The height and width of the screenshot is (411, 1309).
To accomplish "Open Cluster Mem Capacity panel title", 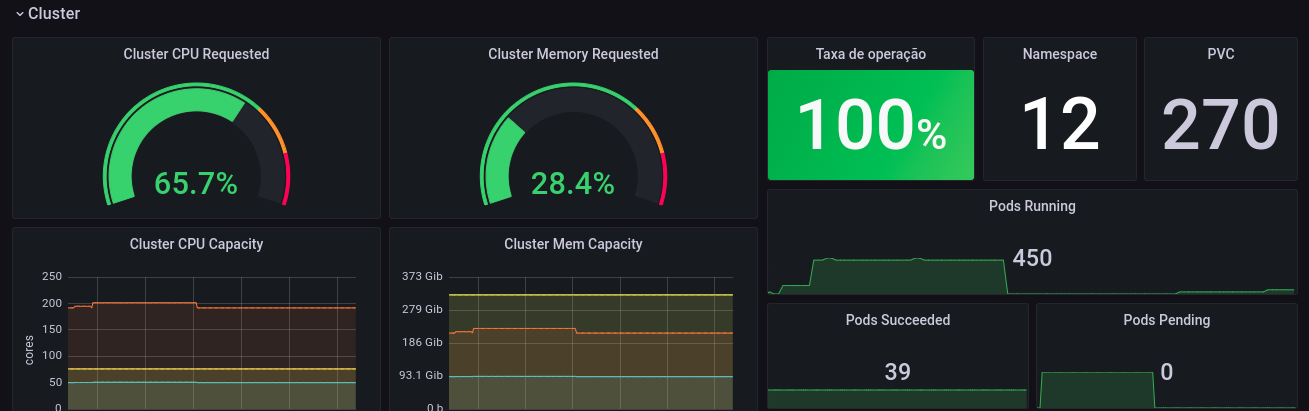I will coord(573,243).
